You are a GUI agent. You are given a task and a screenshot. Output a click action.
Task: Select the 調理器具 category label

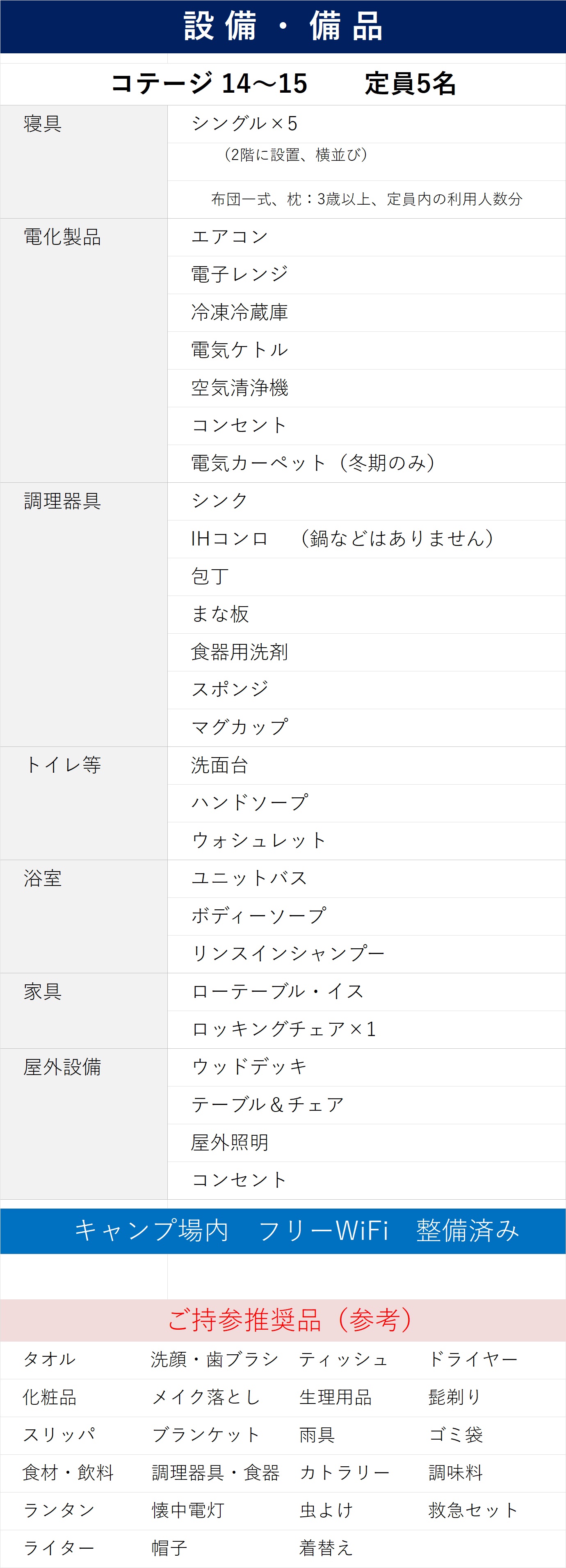(x=62, y=502)
